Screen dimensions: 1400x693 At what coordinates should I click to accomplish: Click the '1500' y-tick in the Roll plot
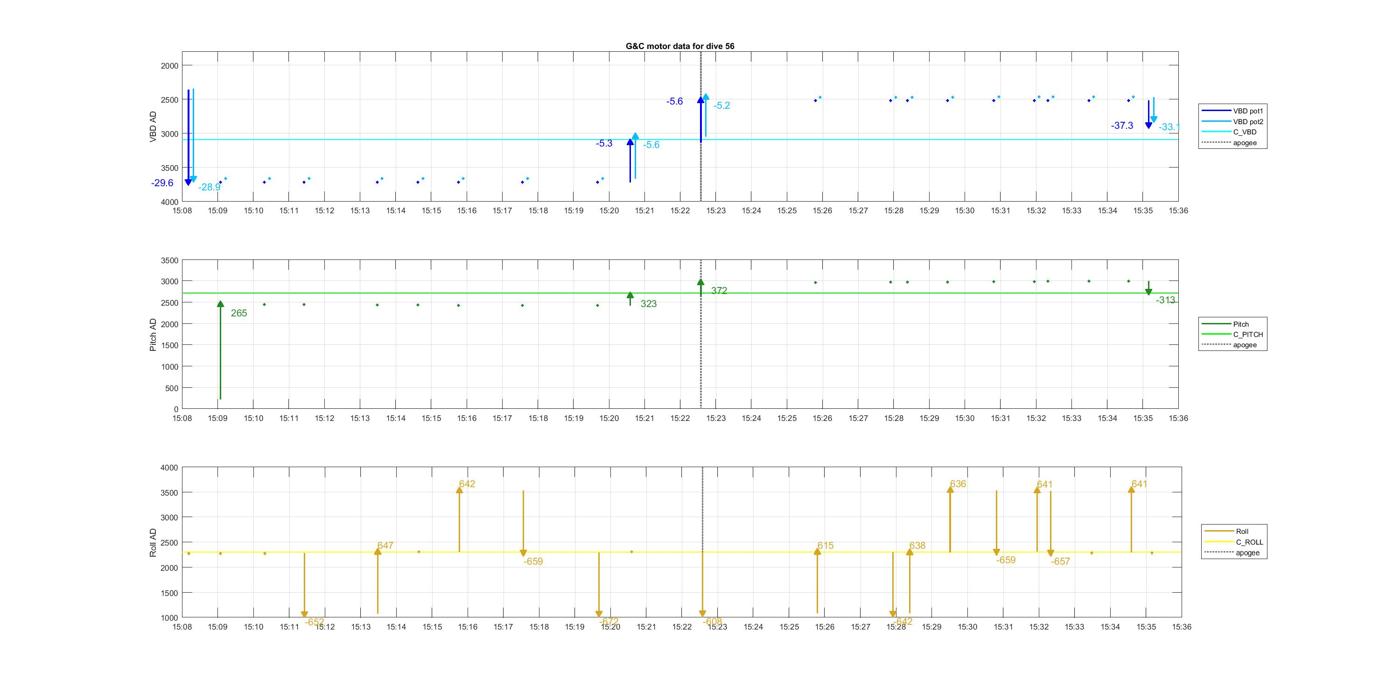click(x=169, y=593)
